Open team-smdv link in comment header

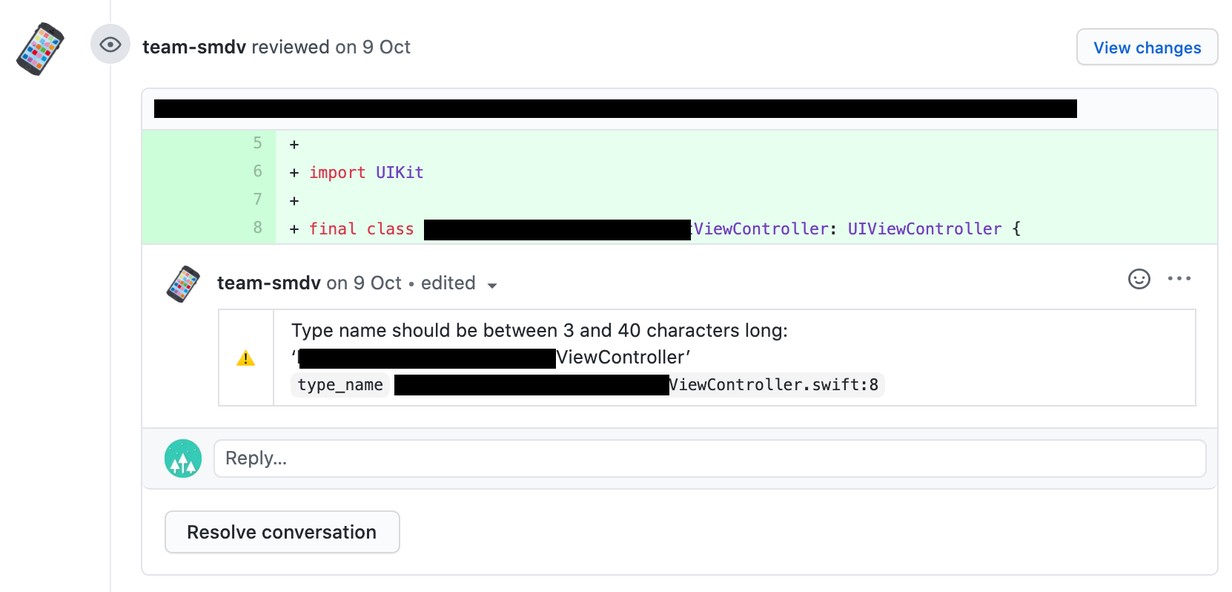pos(269,283)
